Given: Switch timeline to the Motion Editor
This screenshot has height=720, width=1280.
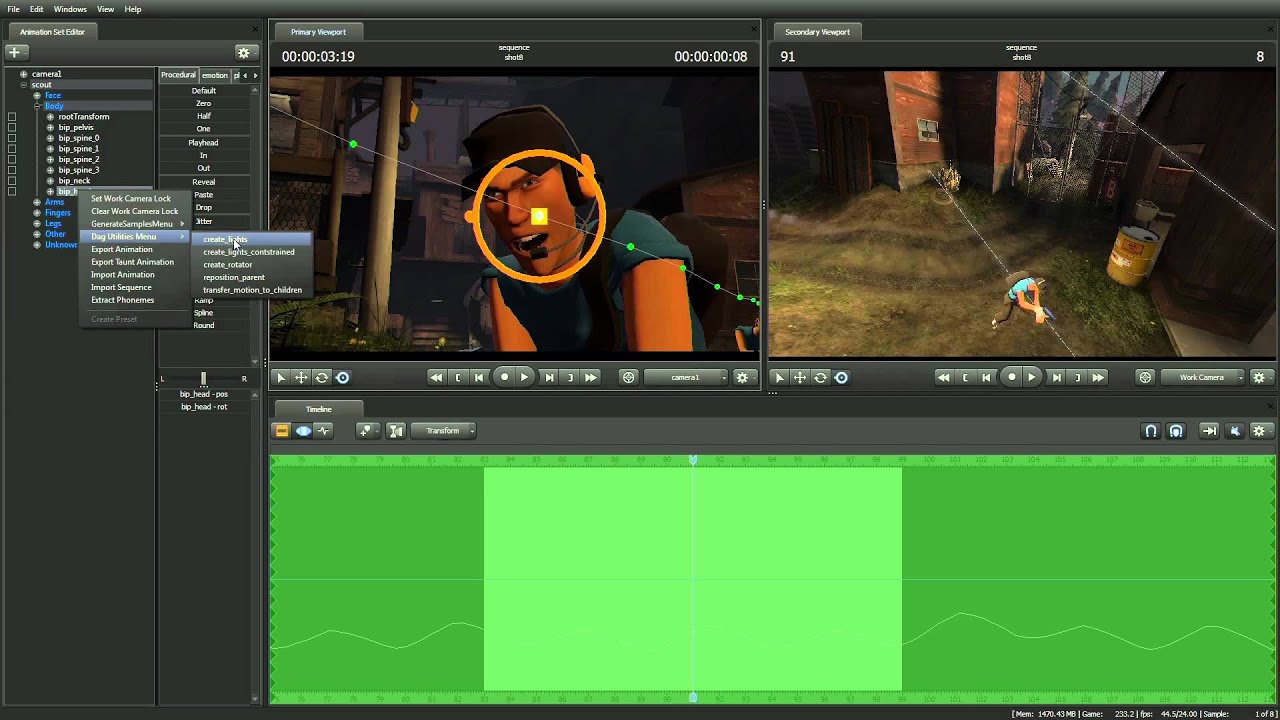Looking at the screenshot, I should 303,431.
